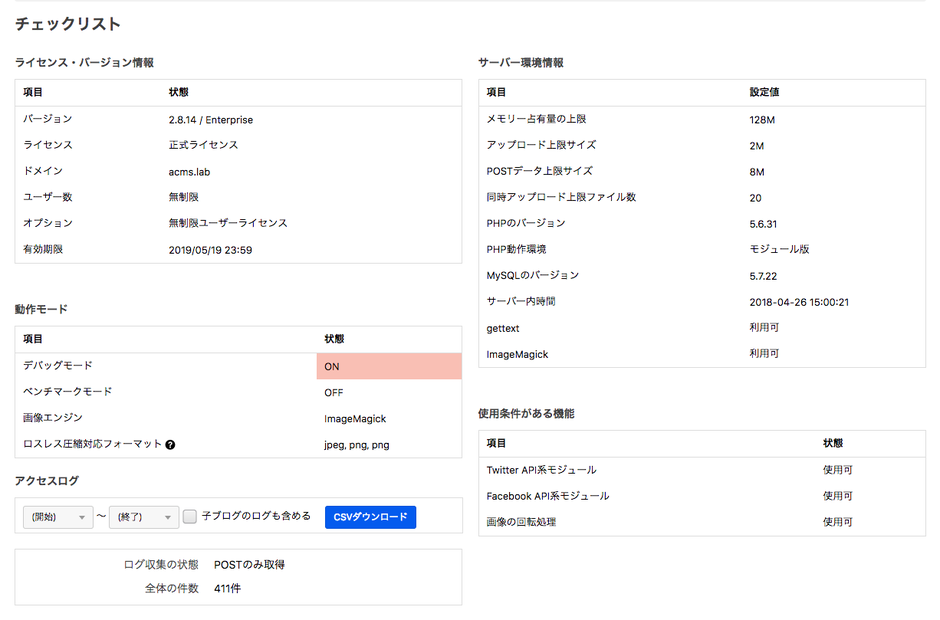Image resolution: width=940 pixels, height=620 pixels.
Task: Select the domain value acms.lab
Action: tap(189, 172)
